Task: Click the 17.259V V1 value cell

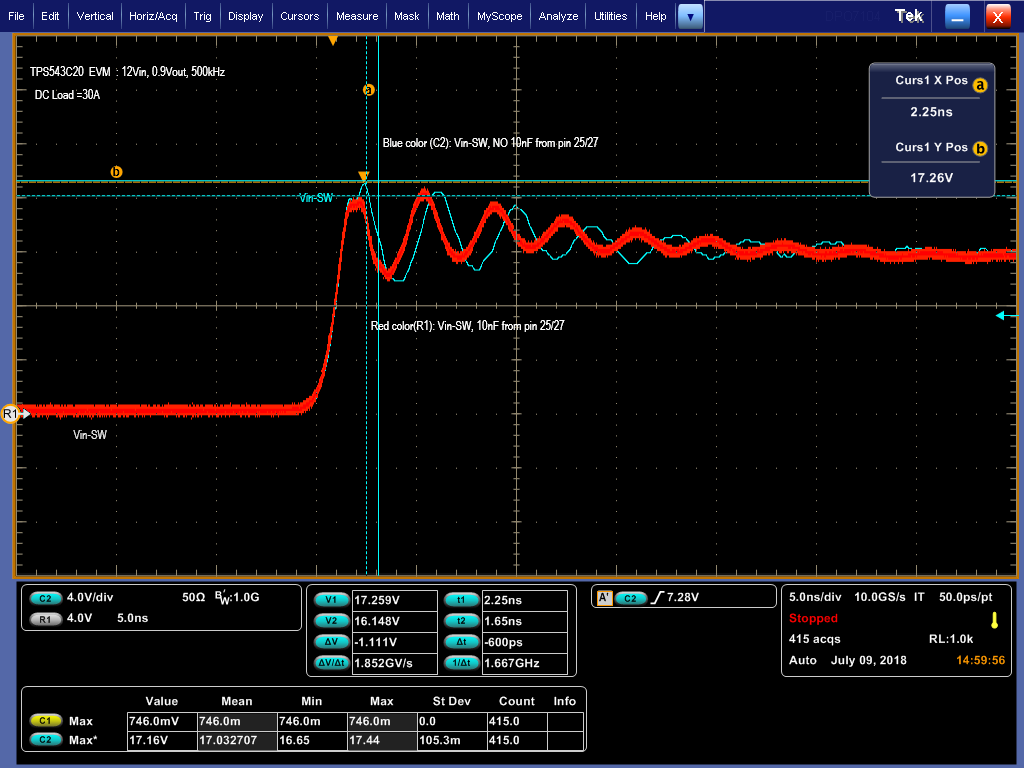Action: [394, 600]
